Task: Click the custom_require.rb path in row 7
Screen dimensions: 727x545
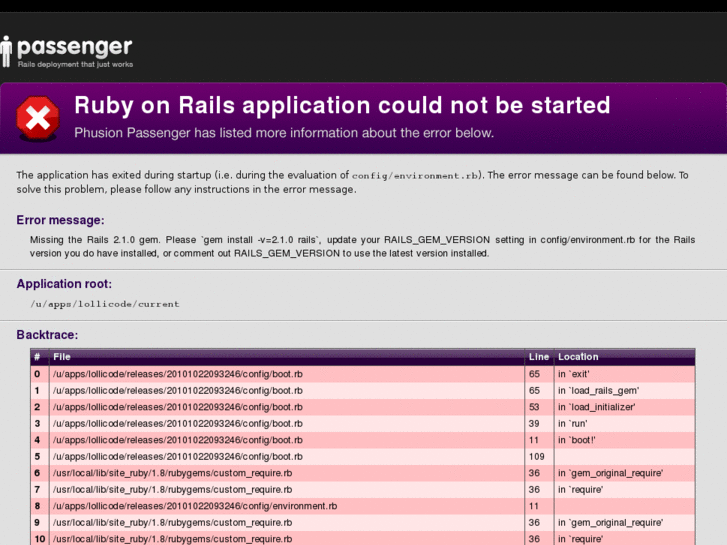Action: [x=172, y=489]
